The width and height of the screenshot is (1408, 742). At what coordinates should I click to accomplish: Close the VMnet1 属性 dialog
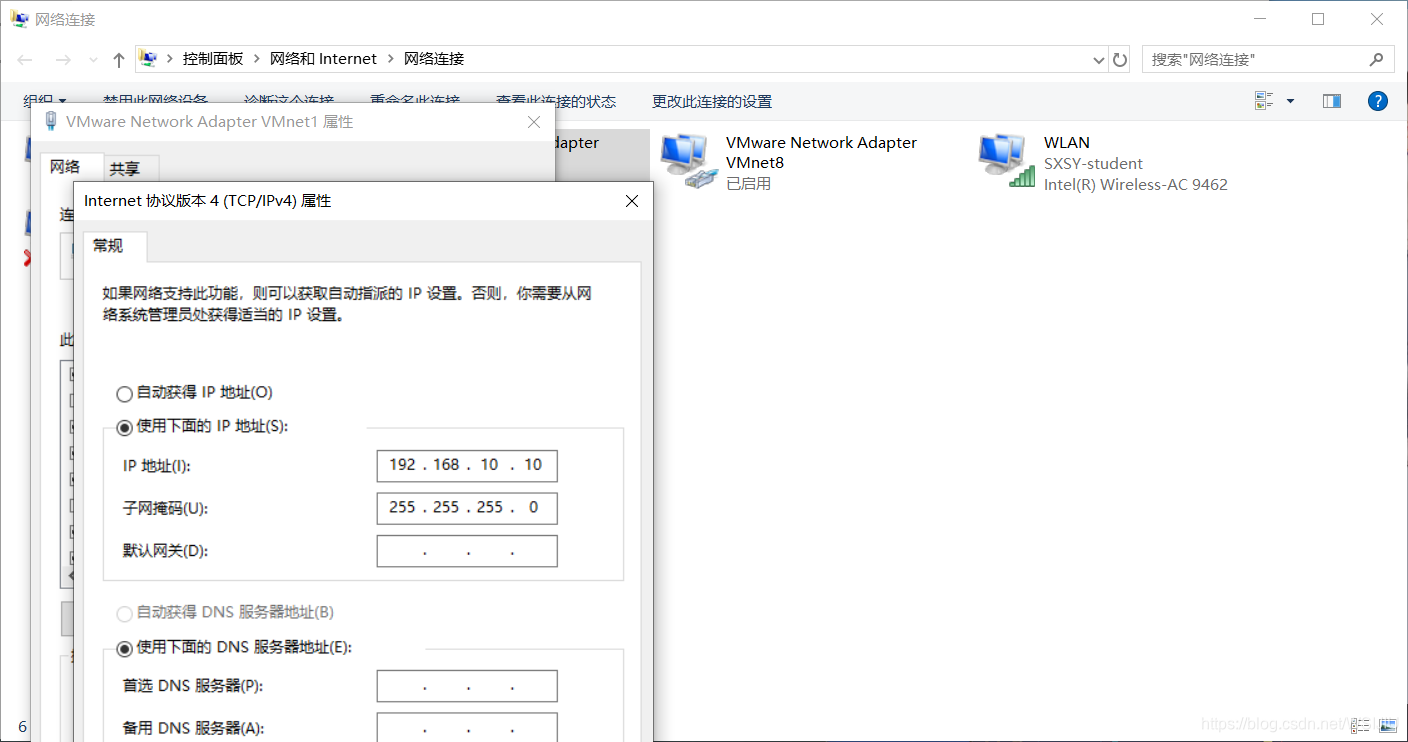tap(534, 122)
